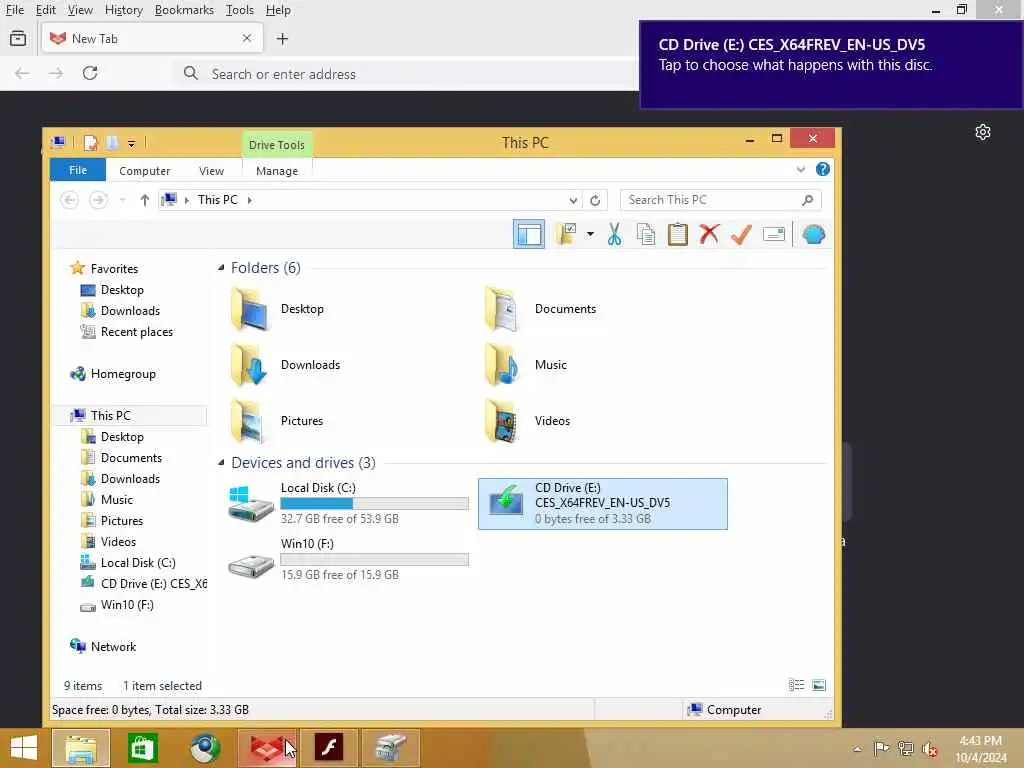Image resolution: width=1024 pixels, height=768 pixels.
Task: Open browser History menu
Action: pos(123,10)
